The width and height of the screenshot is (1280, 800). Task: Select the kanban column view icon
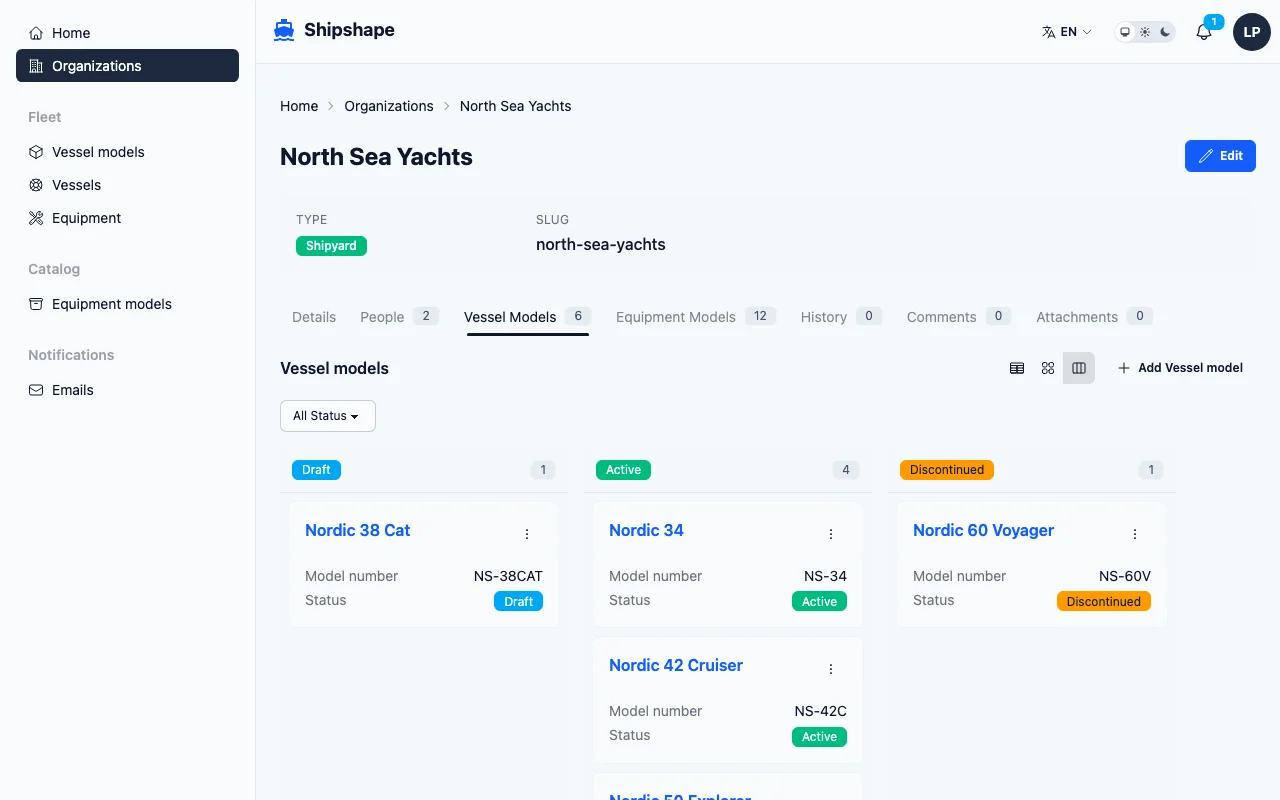1079,368
